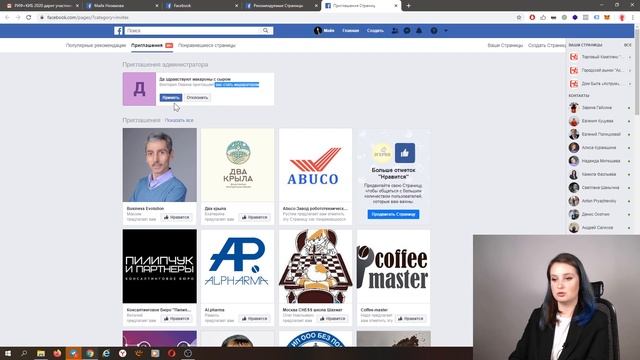Click Ваши Страницы link in top right
640x360 pixels.
[505, 45]
